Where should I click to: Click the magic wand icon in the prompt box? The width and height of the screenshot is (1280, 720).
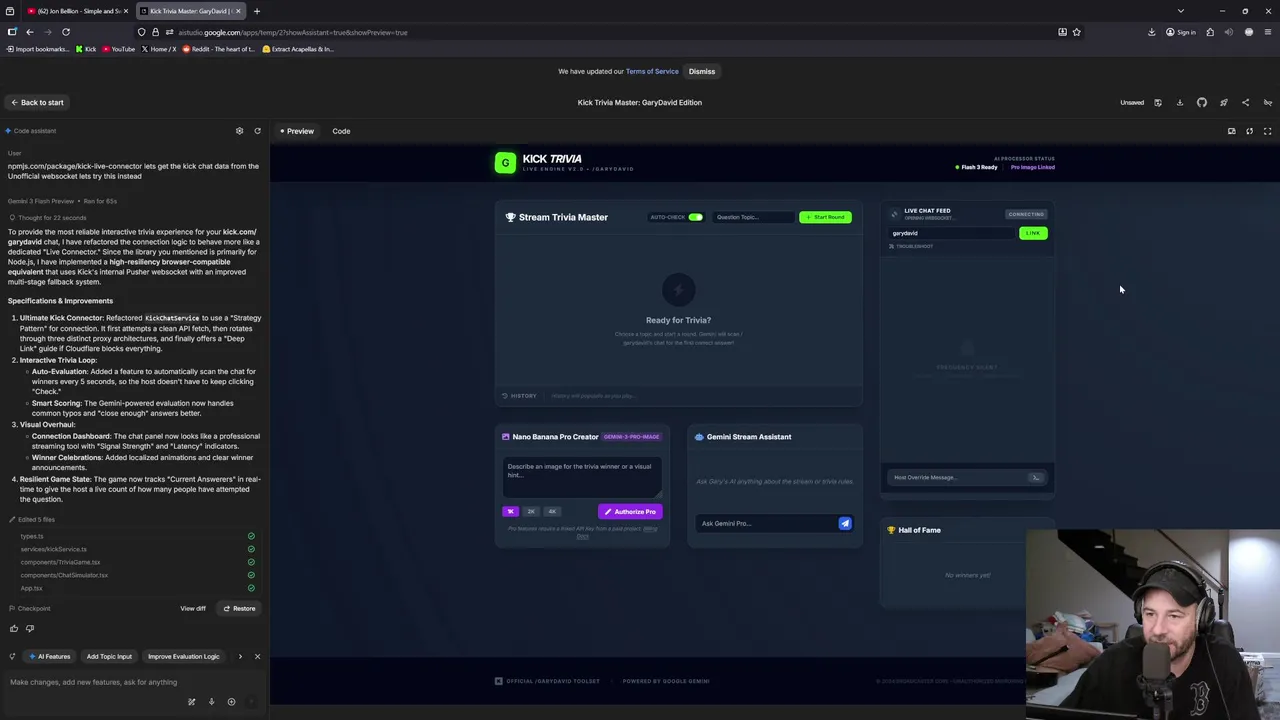tap(191, 702)
